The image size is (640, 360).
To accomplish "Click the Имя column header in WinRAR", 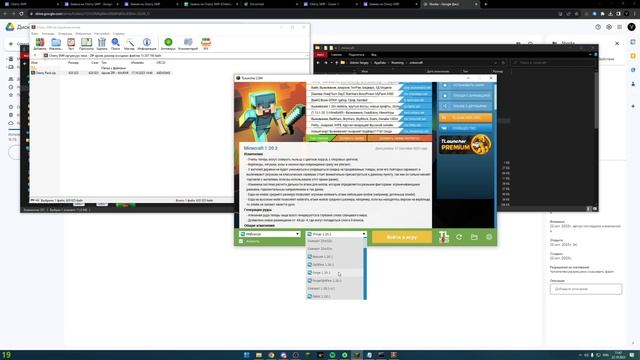I will click(35, 63).
